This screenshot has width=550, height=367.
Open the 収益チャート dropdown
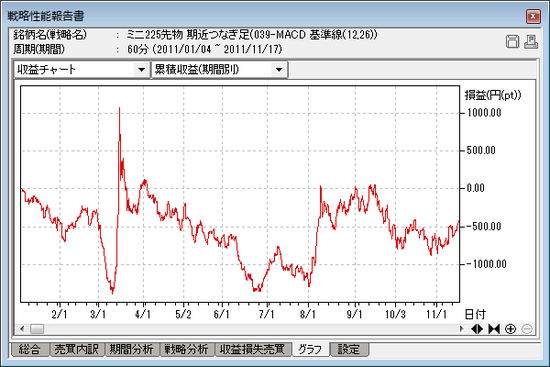[x=82, y=69]
